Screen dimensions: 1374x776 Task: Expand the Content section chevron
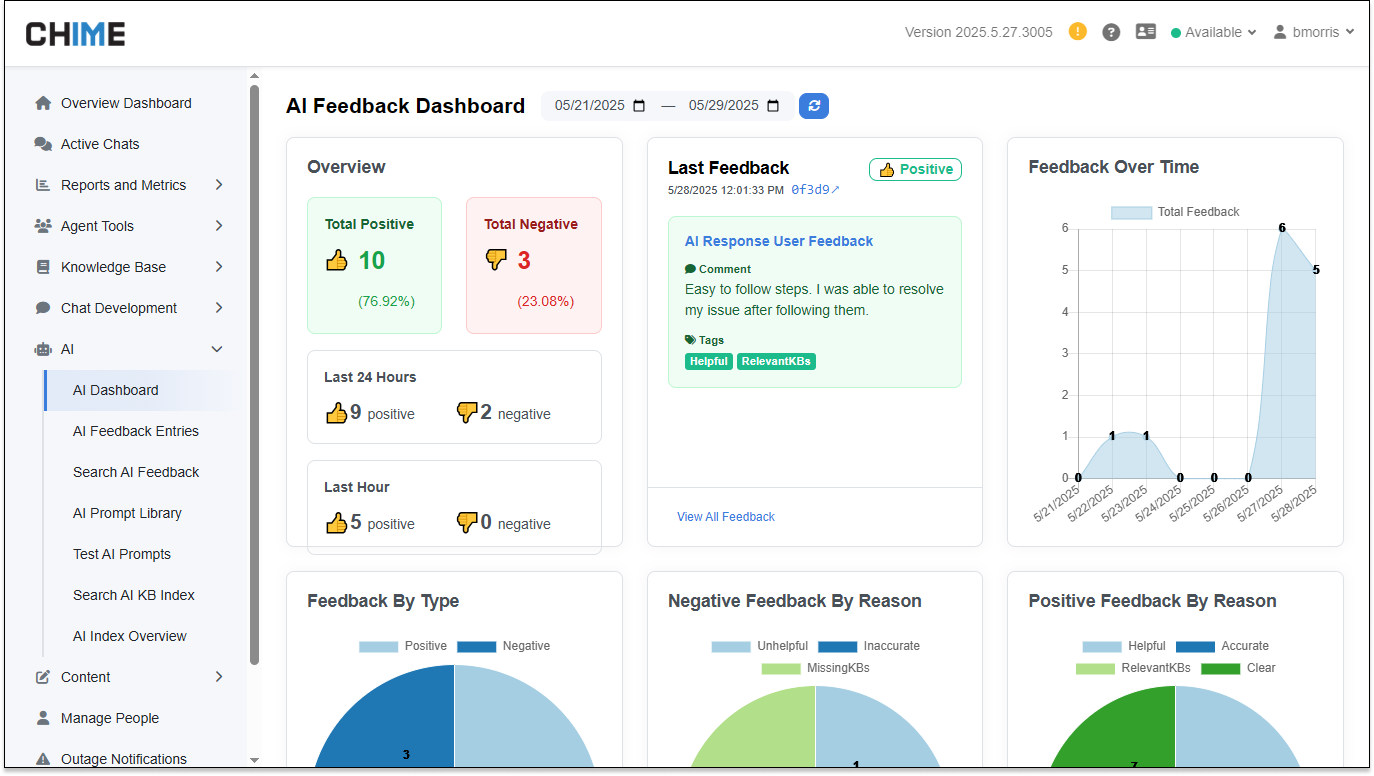pos(219,677)
